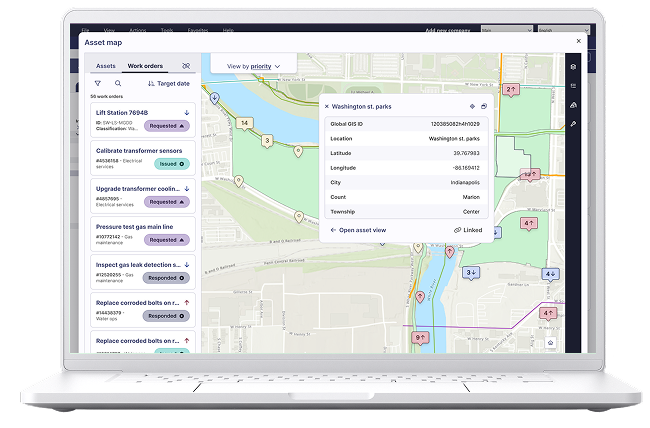Screen dimensions: 650x428
Task: Open the Actions menu in background window
Action: pyautogui.click(x=138, y=30)
